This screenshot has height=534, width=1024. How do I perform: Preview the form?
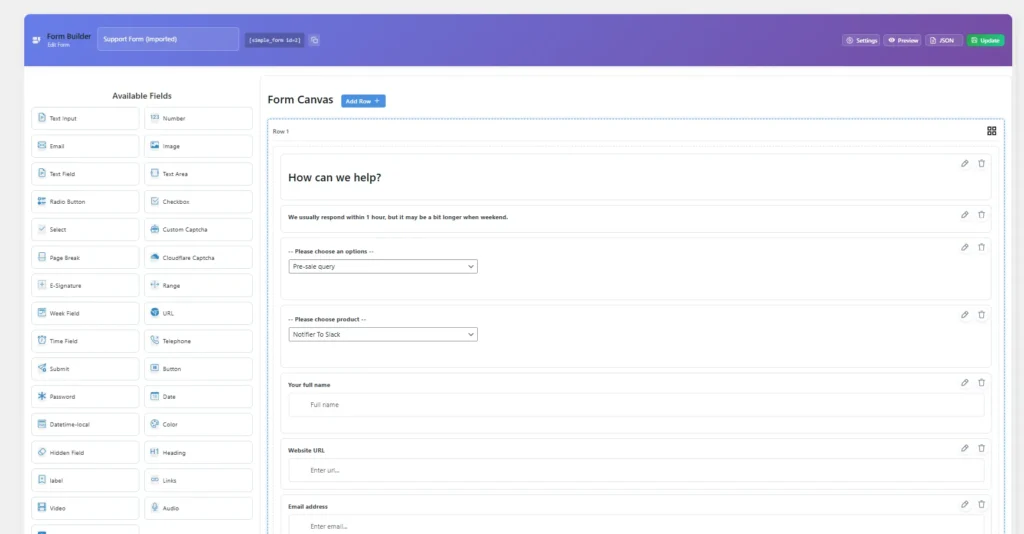(x=903, y=40)
